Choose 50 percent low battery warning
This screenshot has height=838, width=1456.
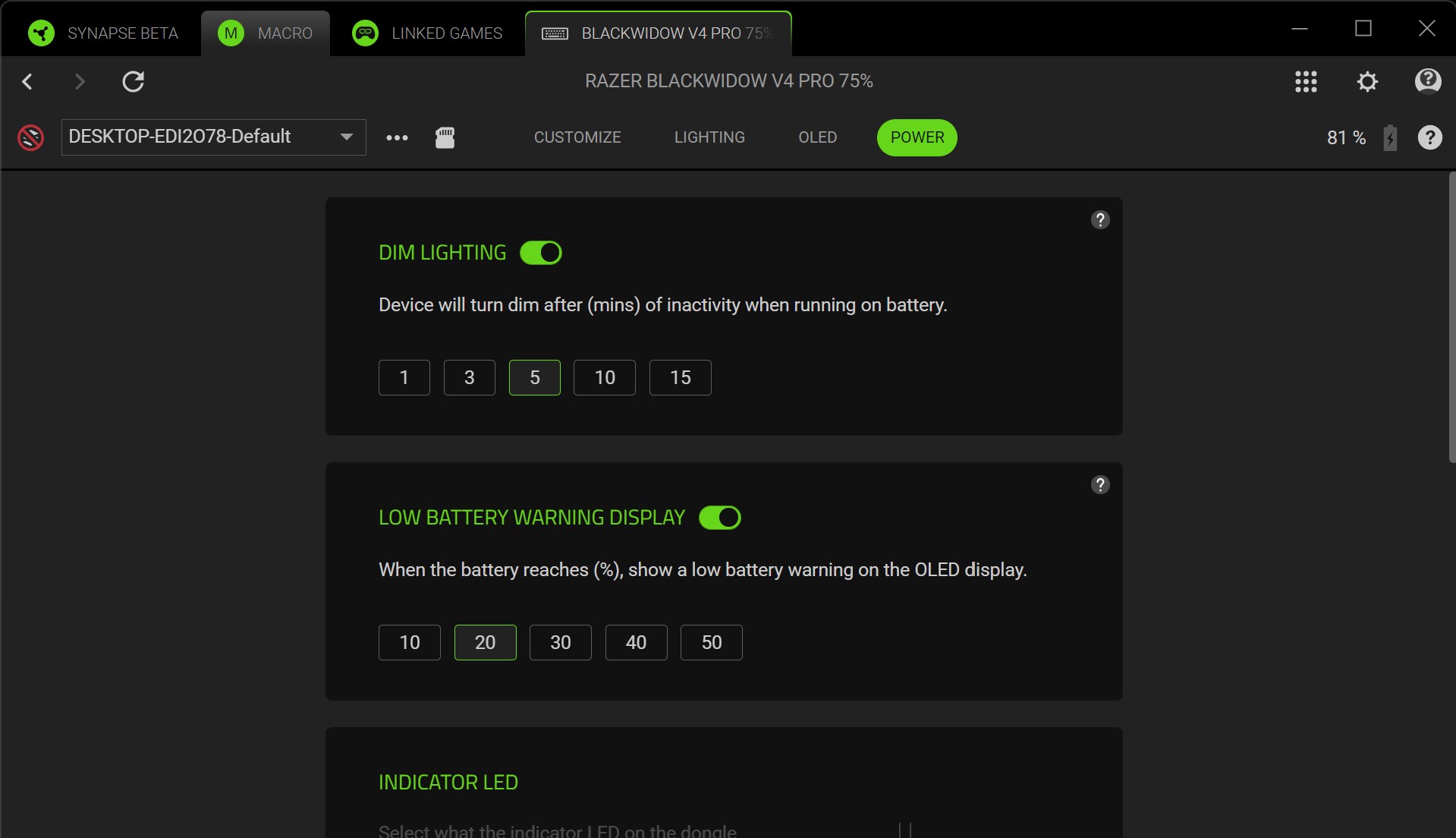coord(712,642)
